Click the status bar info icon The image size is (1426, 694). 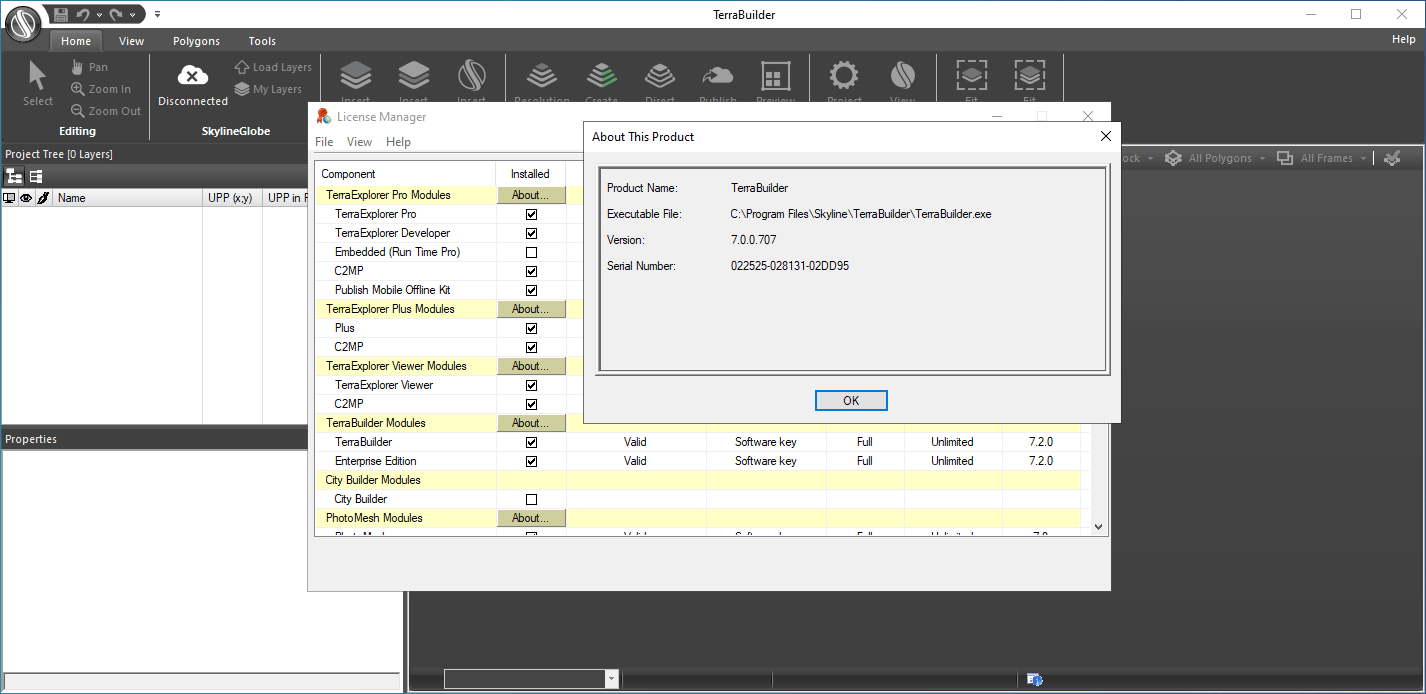(x=1034, y=680)
